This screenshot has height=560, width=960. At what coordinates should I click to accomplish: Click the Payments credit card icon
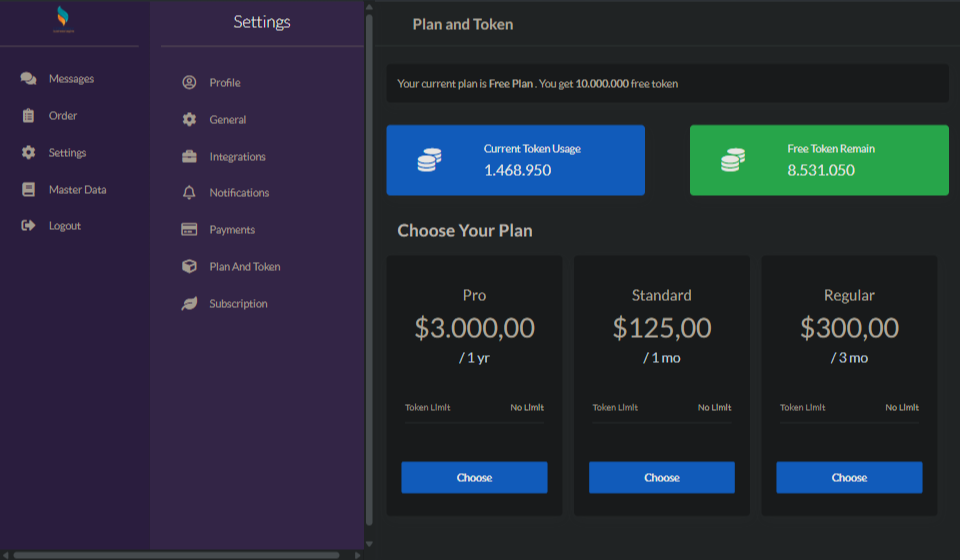pos(189,230)
